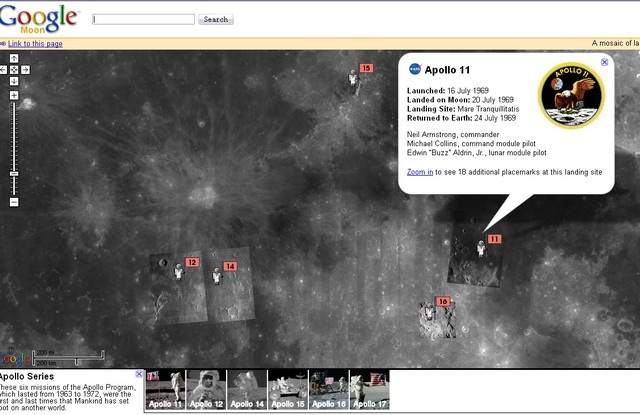Adjust the zoom slider handle
640x415 pixels.
14,174
